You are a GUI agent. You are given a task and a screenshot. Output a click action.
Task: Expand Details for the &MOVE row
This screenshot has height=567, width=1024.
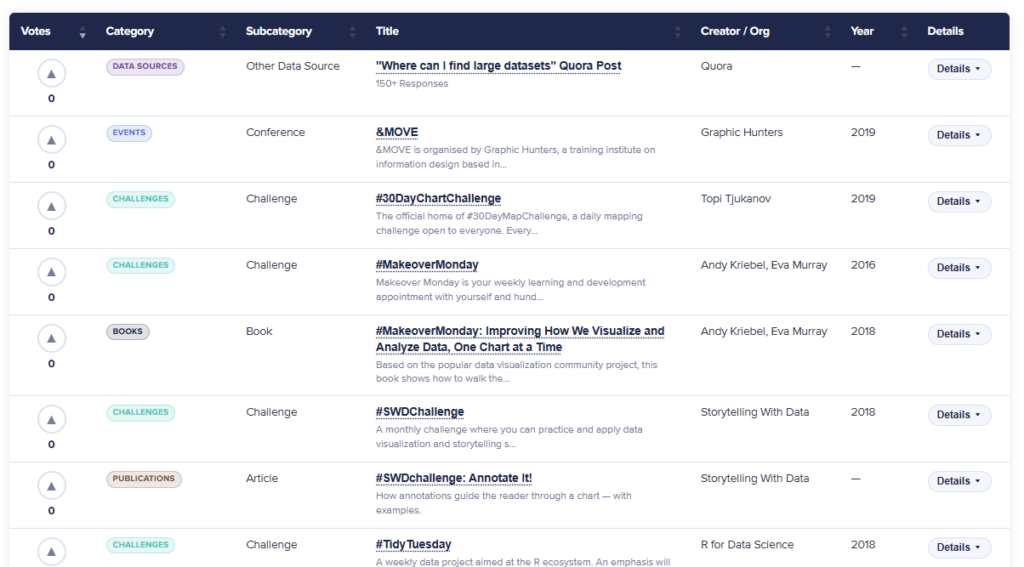959,135
